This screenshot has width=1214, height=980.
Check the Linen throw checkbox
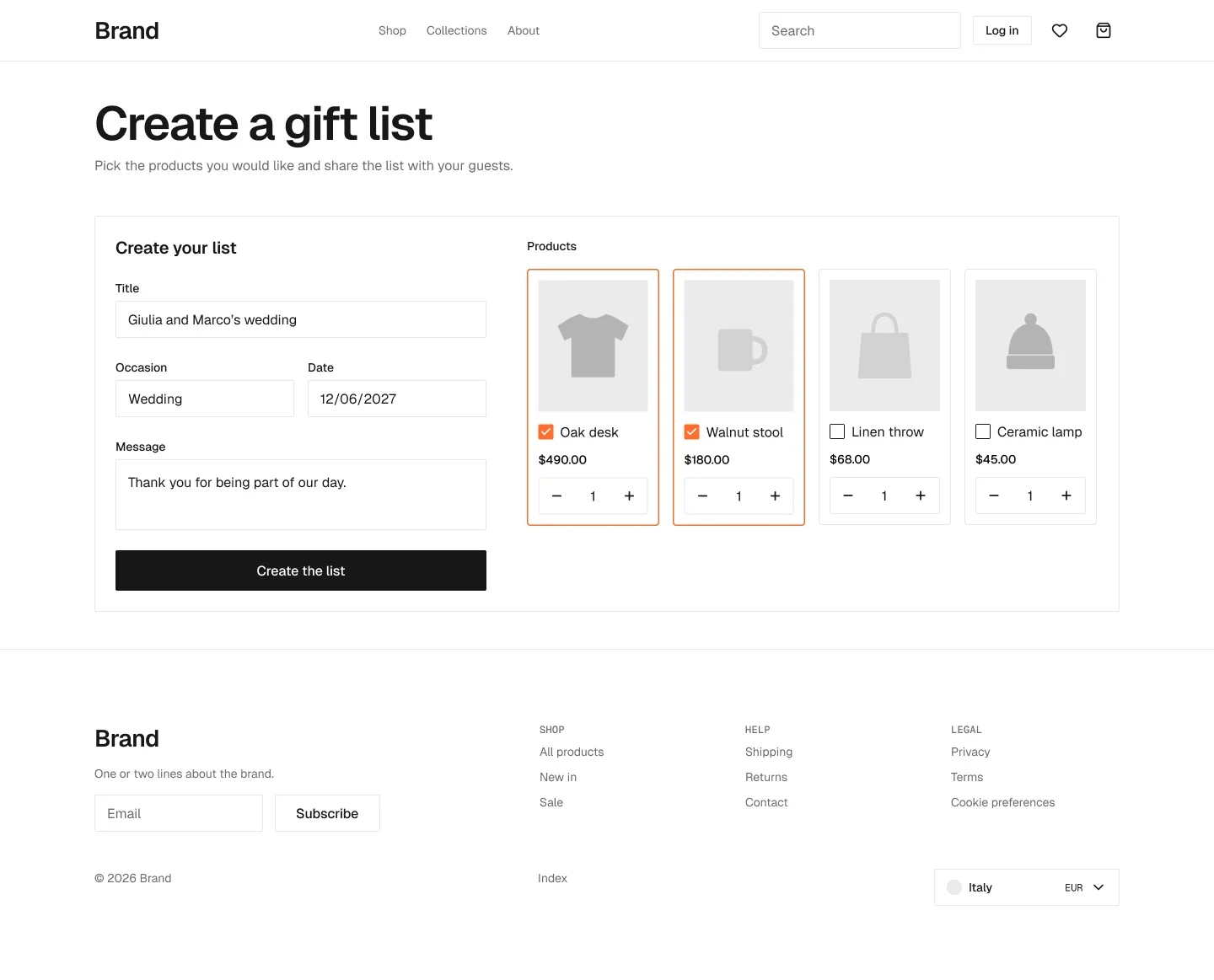click(x=837, y=431)
